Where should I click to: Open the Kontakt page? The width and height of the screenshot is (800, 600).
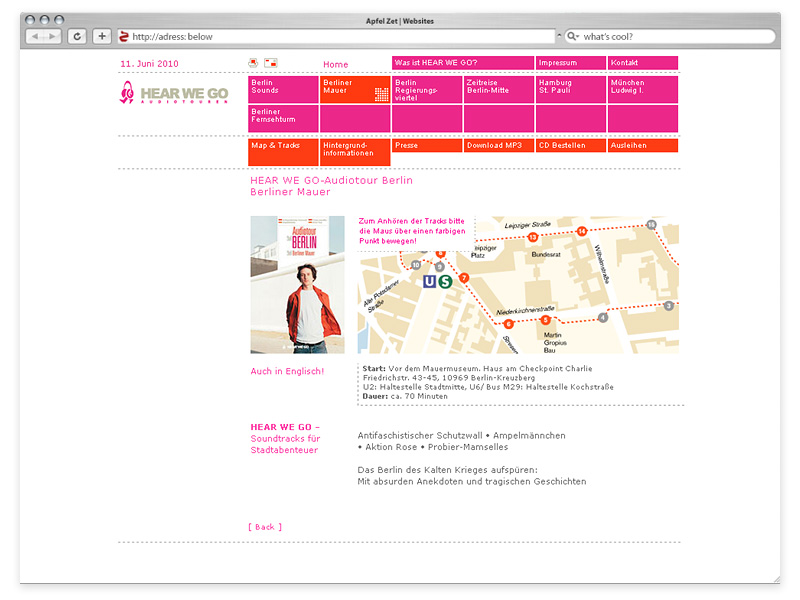[643, 63]
